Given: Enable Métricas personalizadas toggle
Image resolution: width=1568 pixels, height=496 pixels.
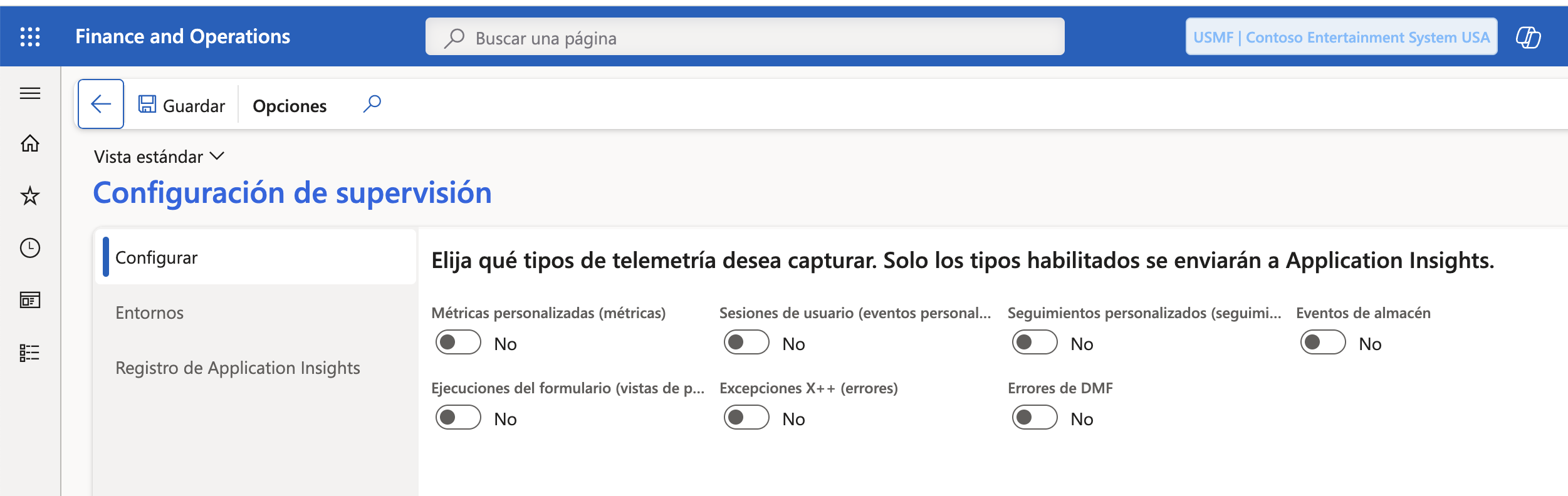Looking at the screenshot, I should click(x=458, y=343).
